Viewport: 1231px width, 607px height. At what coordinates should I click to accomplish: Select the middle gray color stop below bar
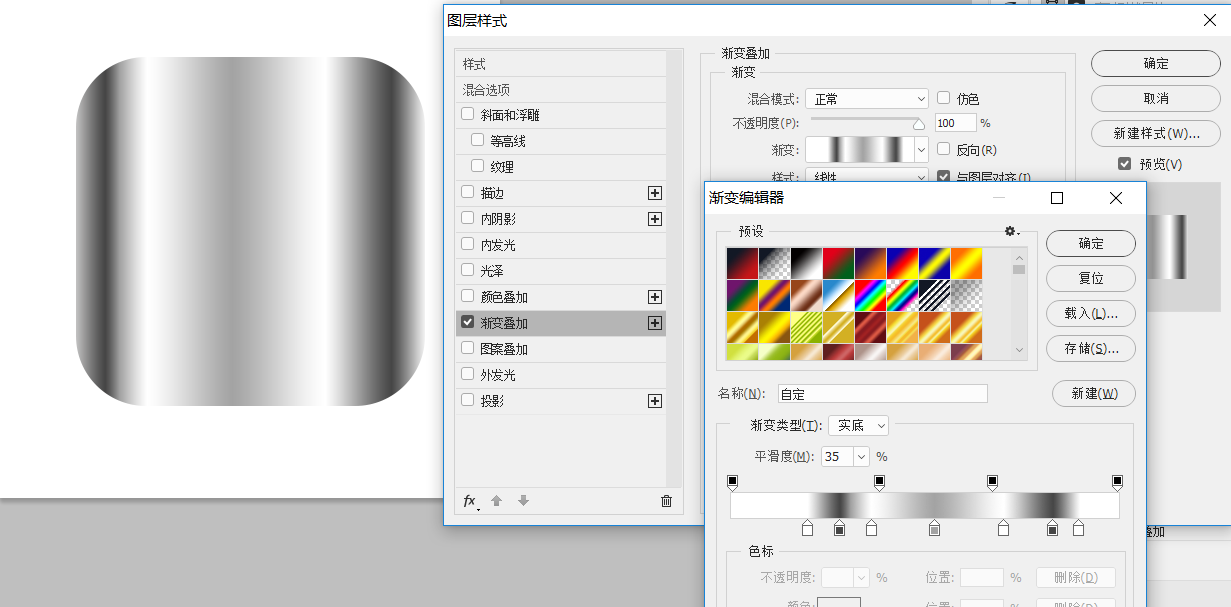(934, 528)
